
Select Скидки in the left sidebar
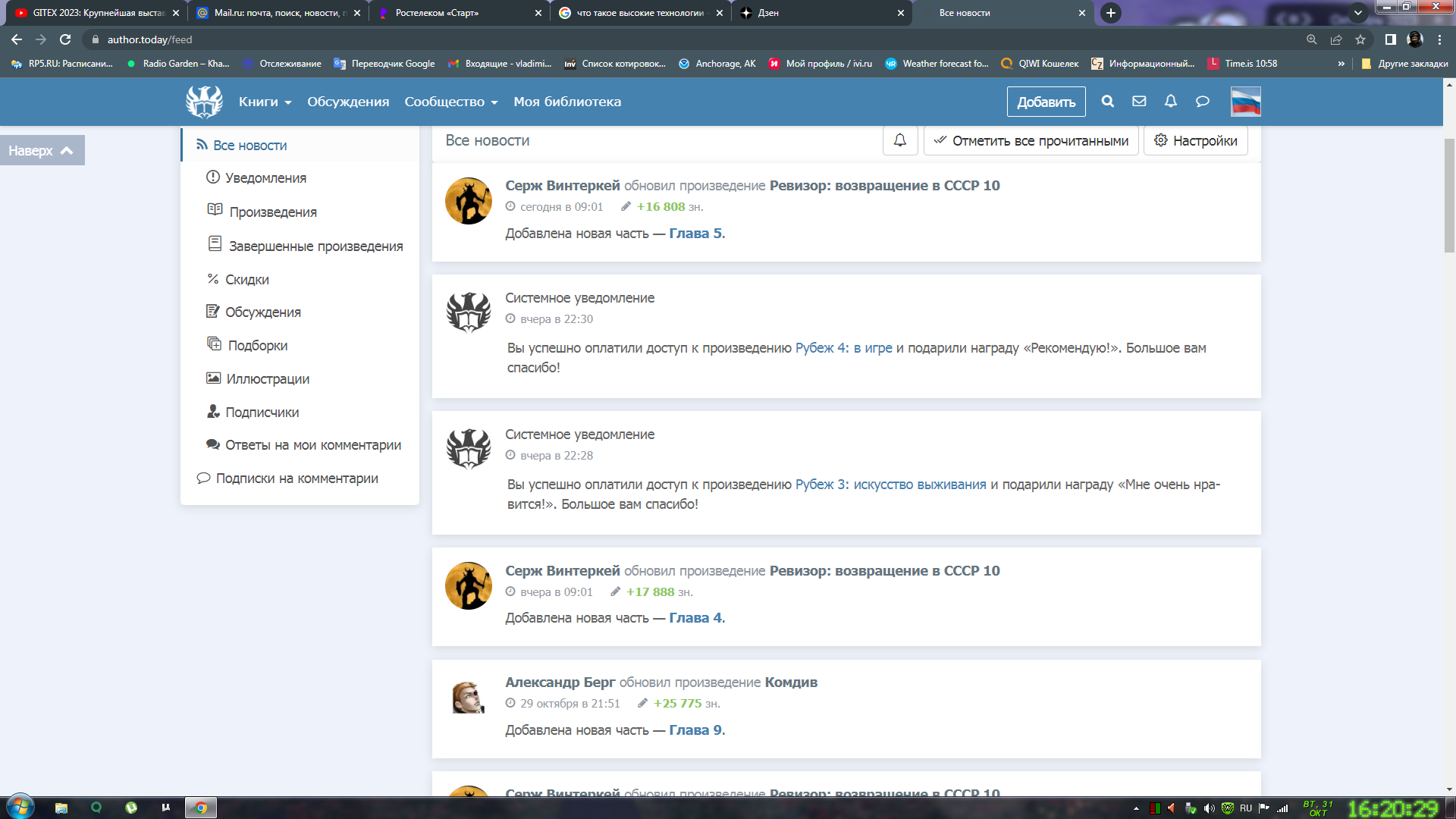pyautogui.click(x=246, y=280)
